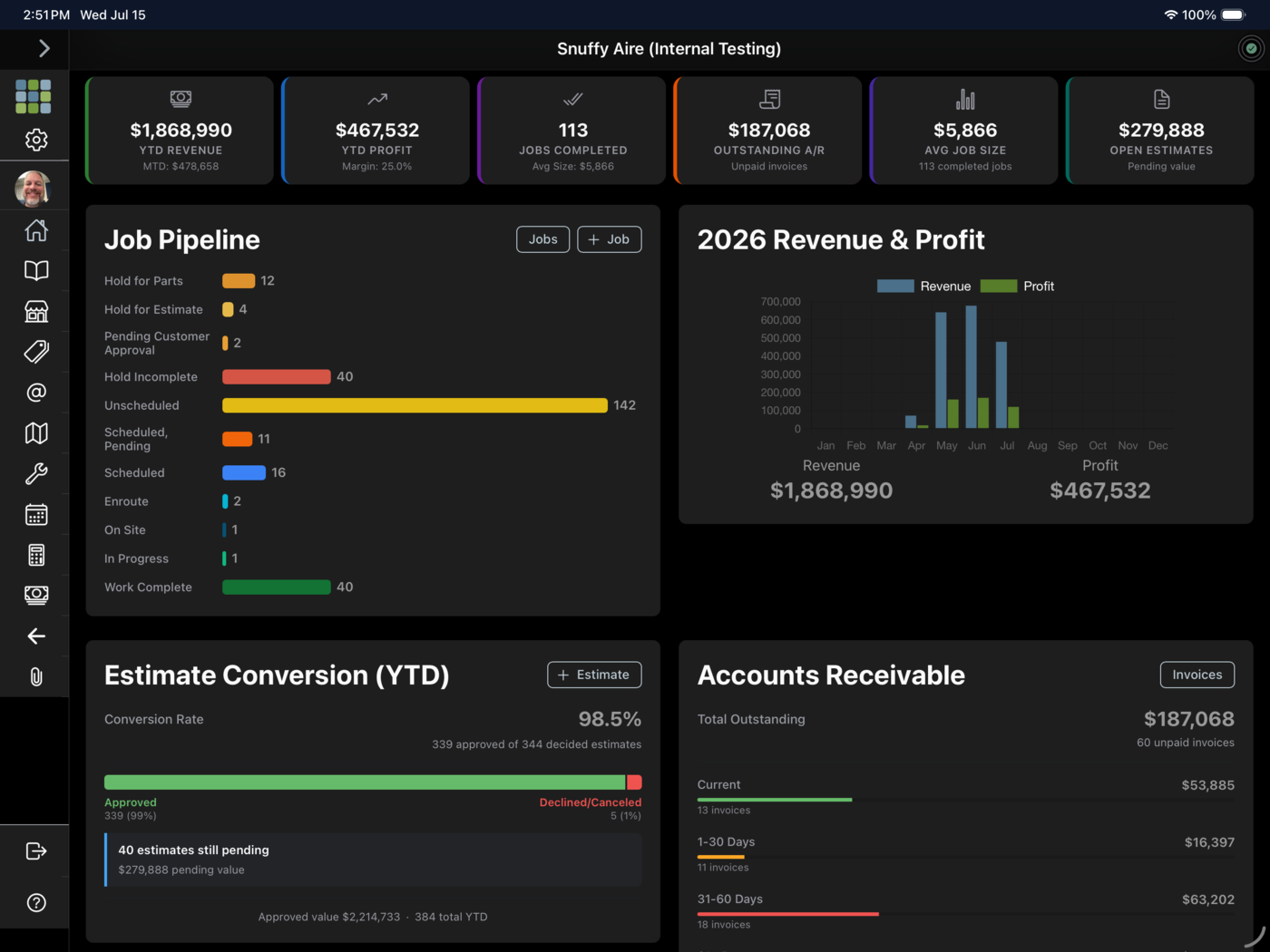Open the paperclip attachments icon
The image size is (1270, 952).
(x=36, y=676)
